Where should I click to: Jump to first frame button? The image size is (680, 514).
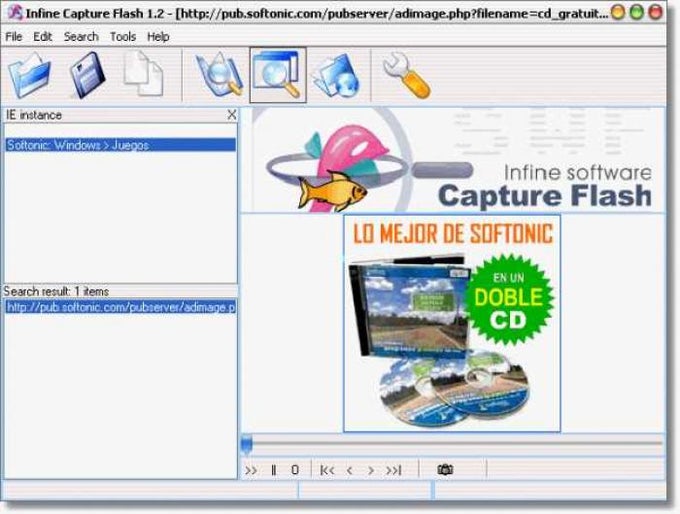click(x=327, y=470)
